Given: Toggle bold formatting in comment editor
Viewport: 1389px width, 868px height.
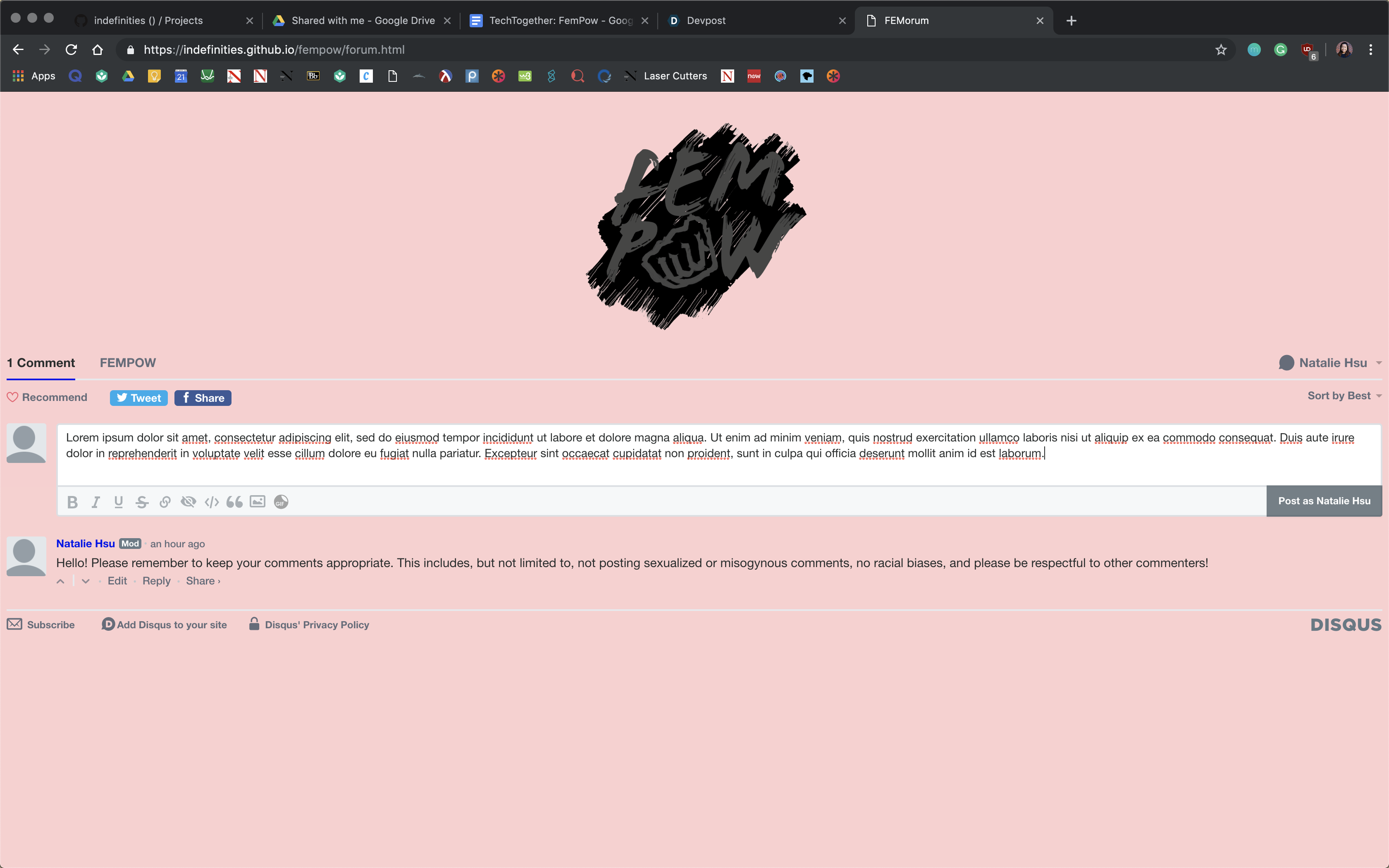Looking at the screenshot, I should [72, 502].
